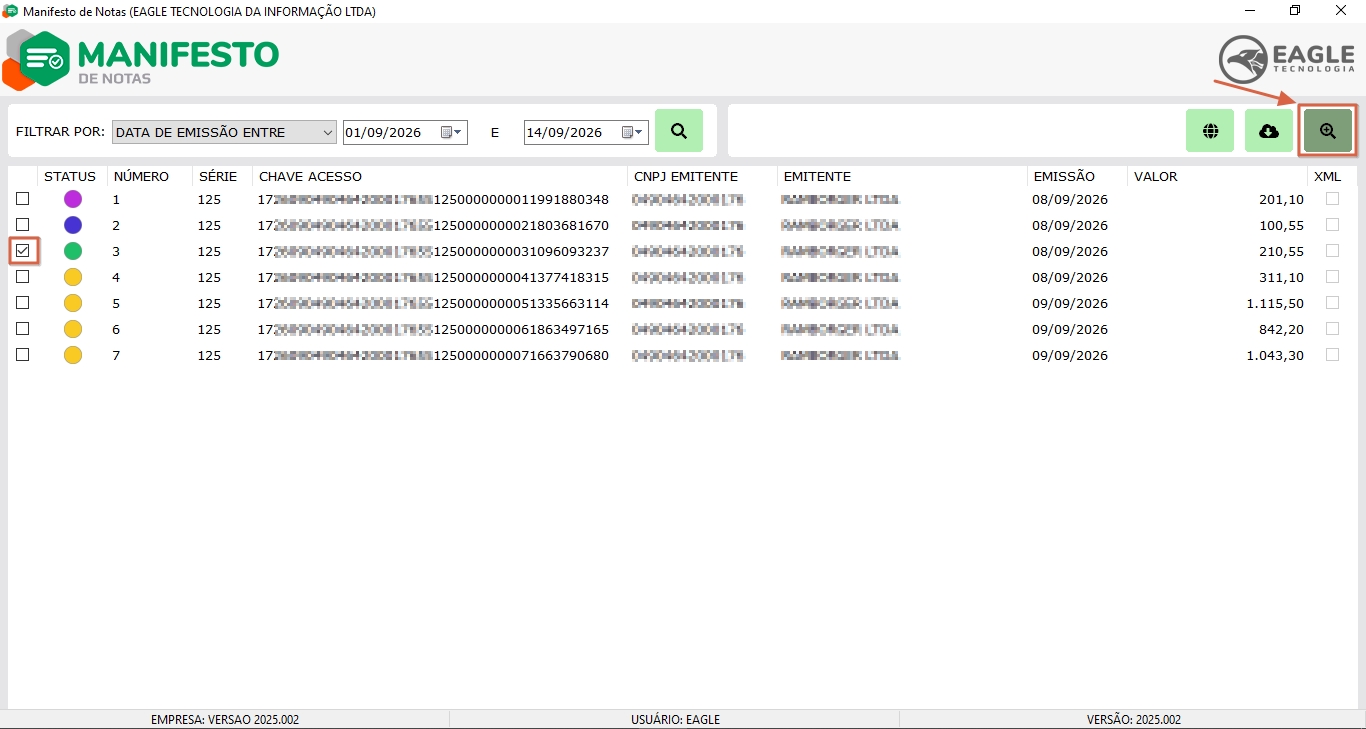Viewport: 1366px width, 729px height.
Task: Click the SÉRIE column header
Action: [218, 177]
